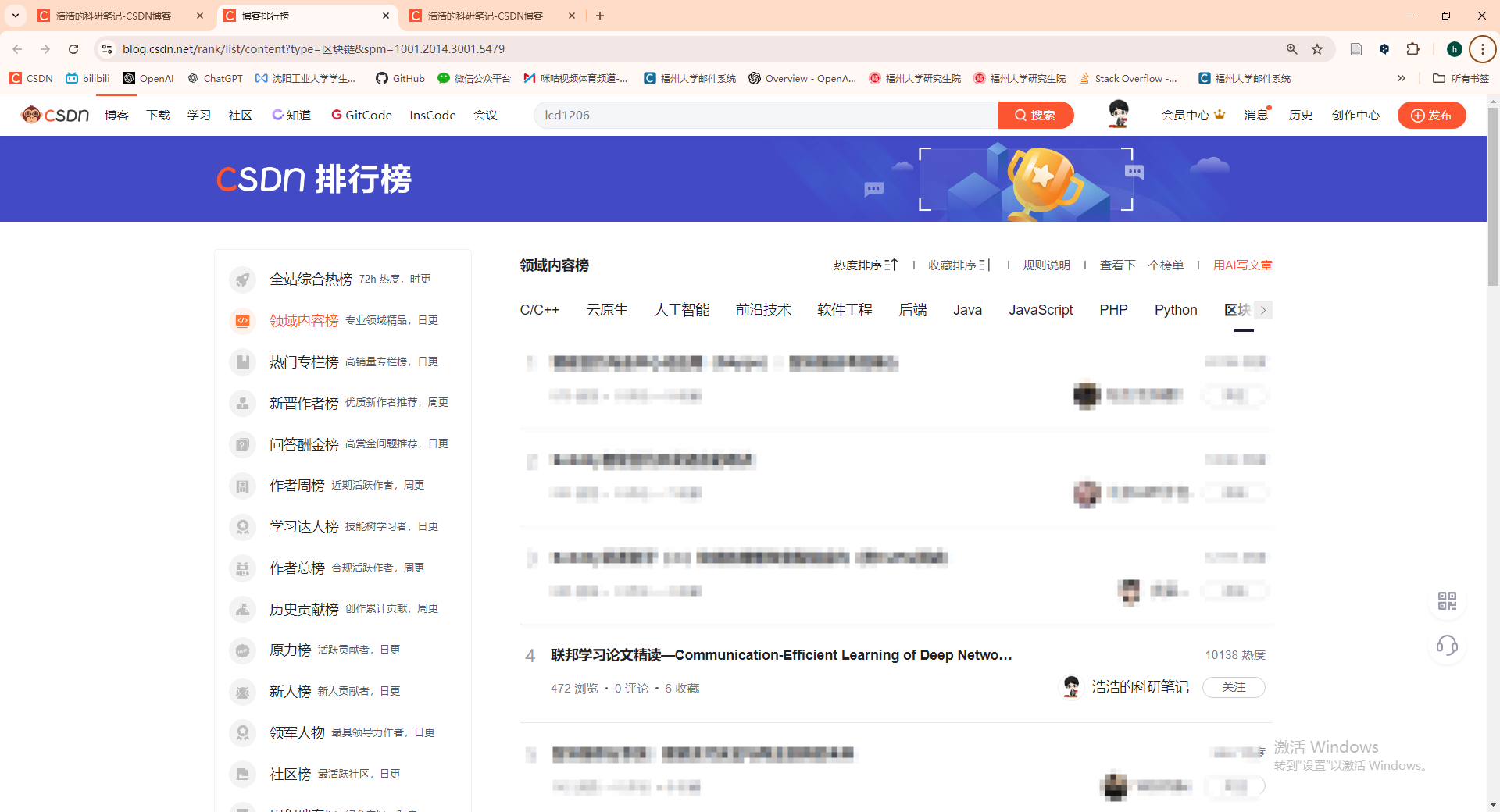Open 所有书签 bookmarks folder
Screen dimensions: 1500x812
tap(1461, 78)
